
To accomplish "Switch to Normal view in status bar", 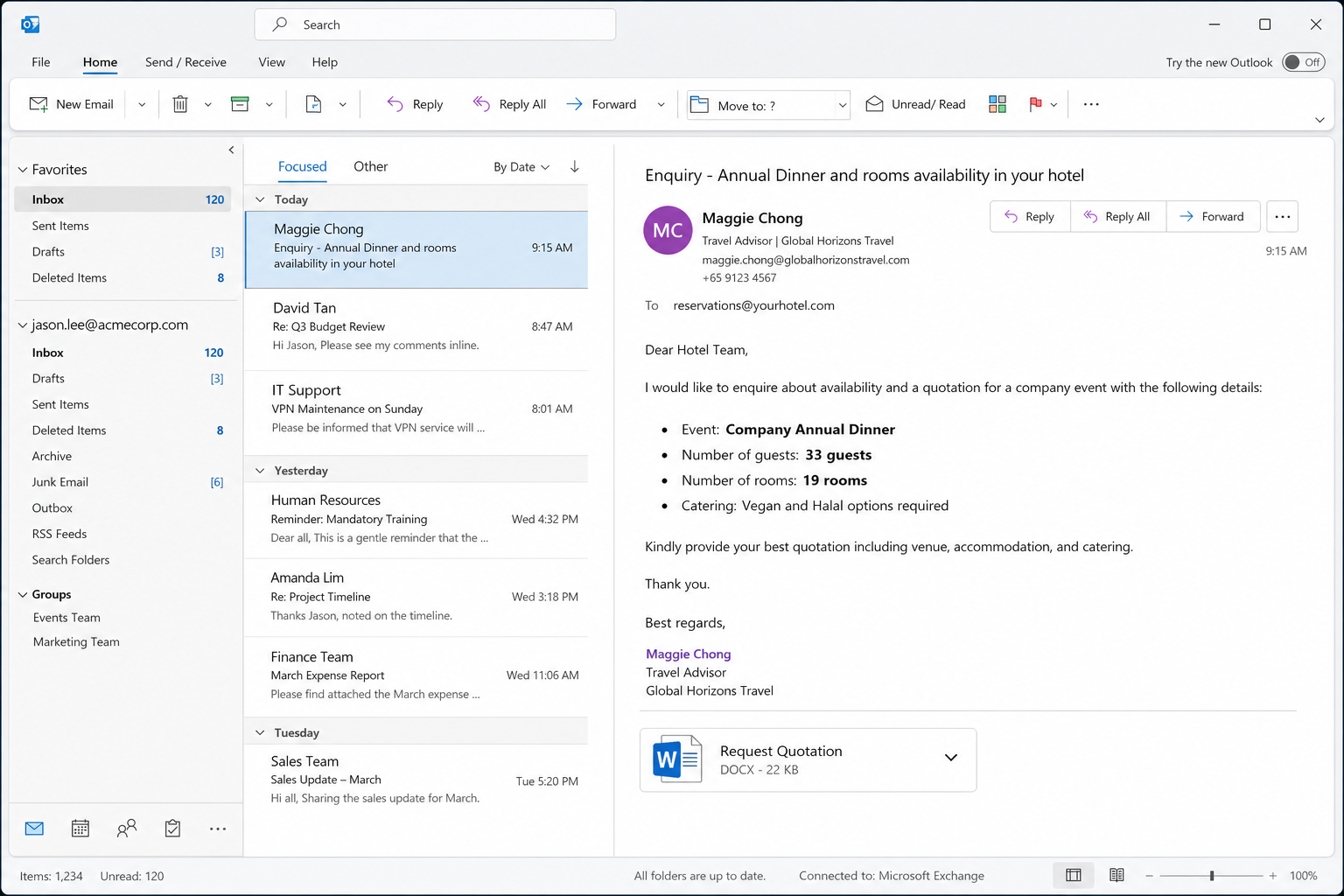I will 1074,875.
